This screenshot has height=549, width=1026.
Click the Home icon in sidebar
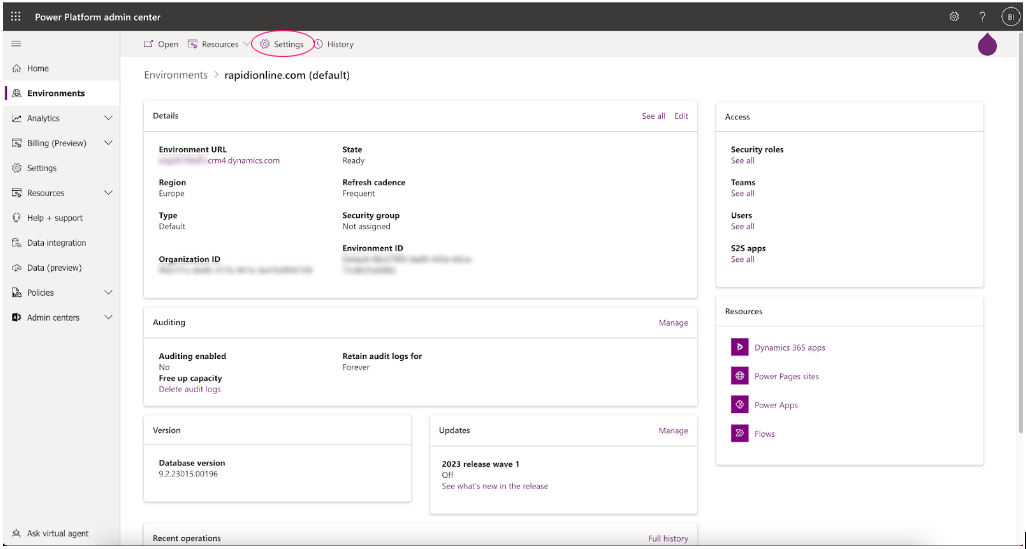point(17,69)
